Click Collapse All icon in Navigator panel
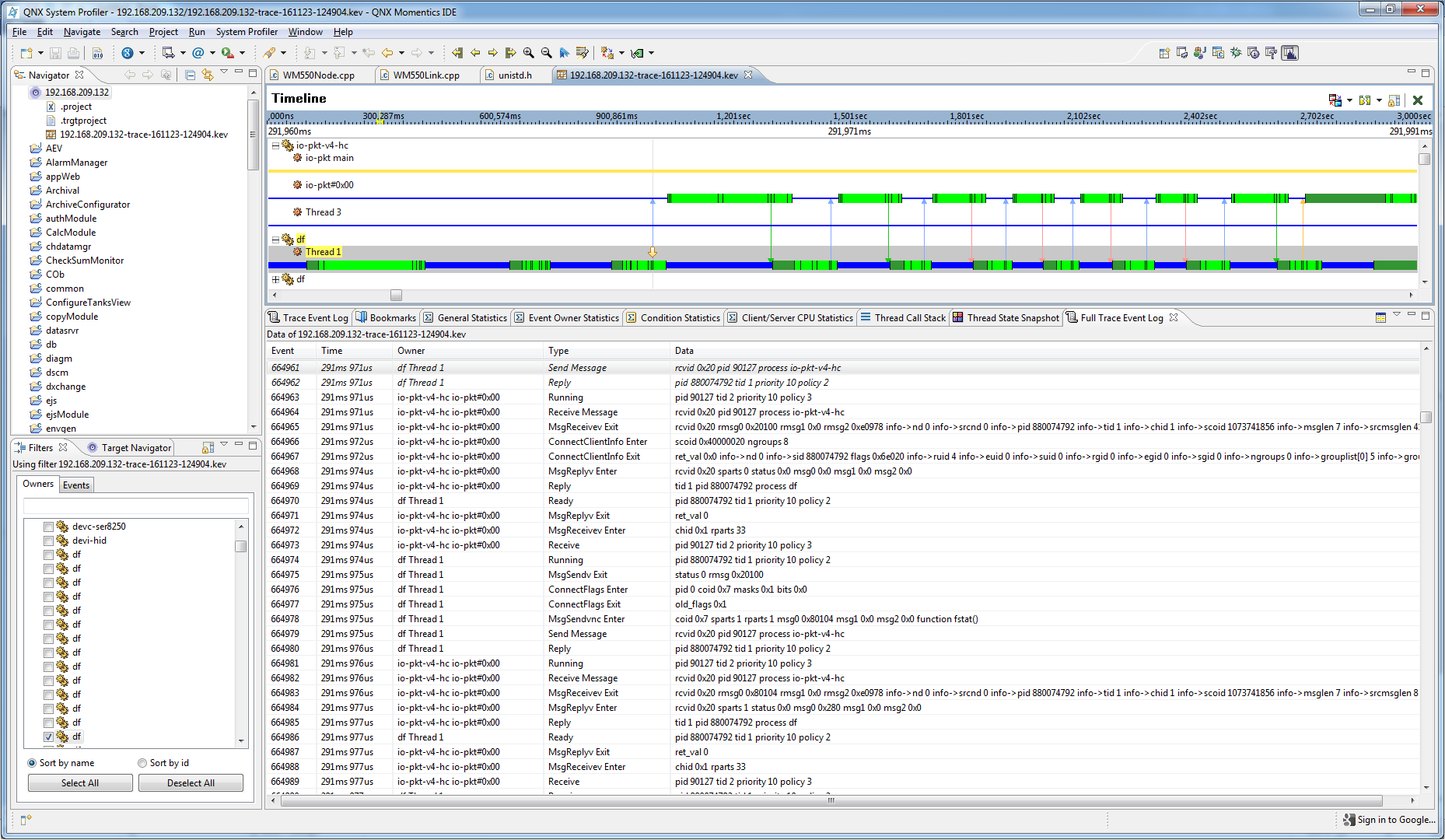 191,75
